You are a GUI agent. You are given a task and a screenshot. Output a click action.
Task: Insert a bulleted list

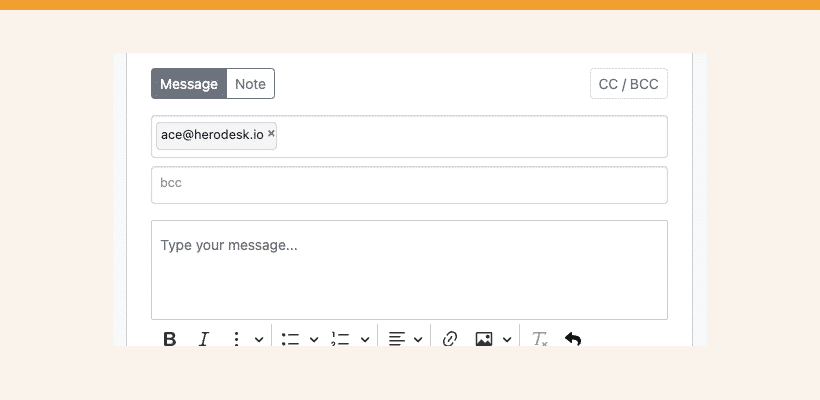point(290,339)
